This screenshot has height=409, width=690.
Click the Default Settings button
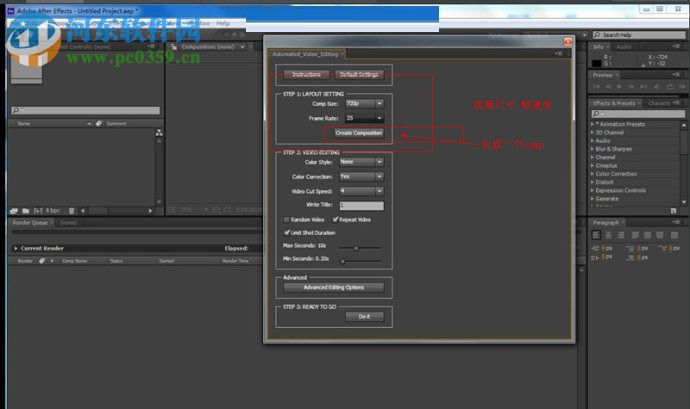359,74
